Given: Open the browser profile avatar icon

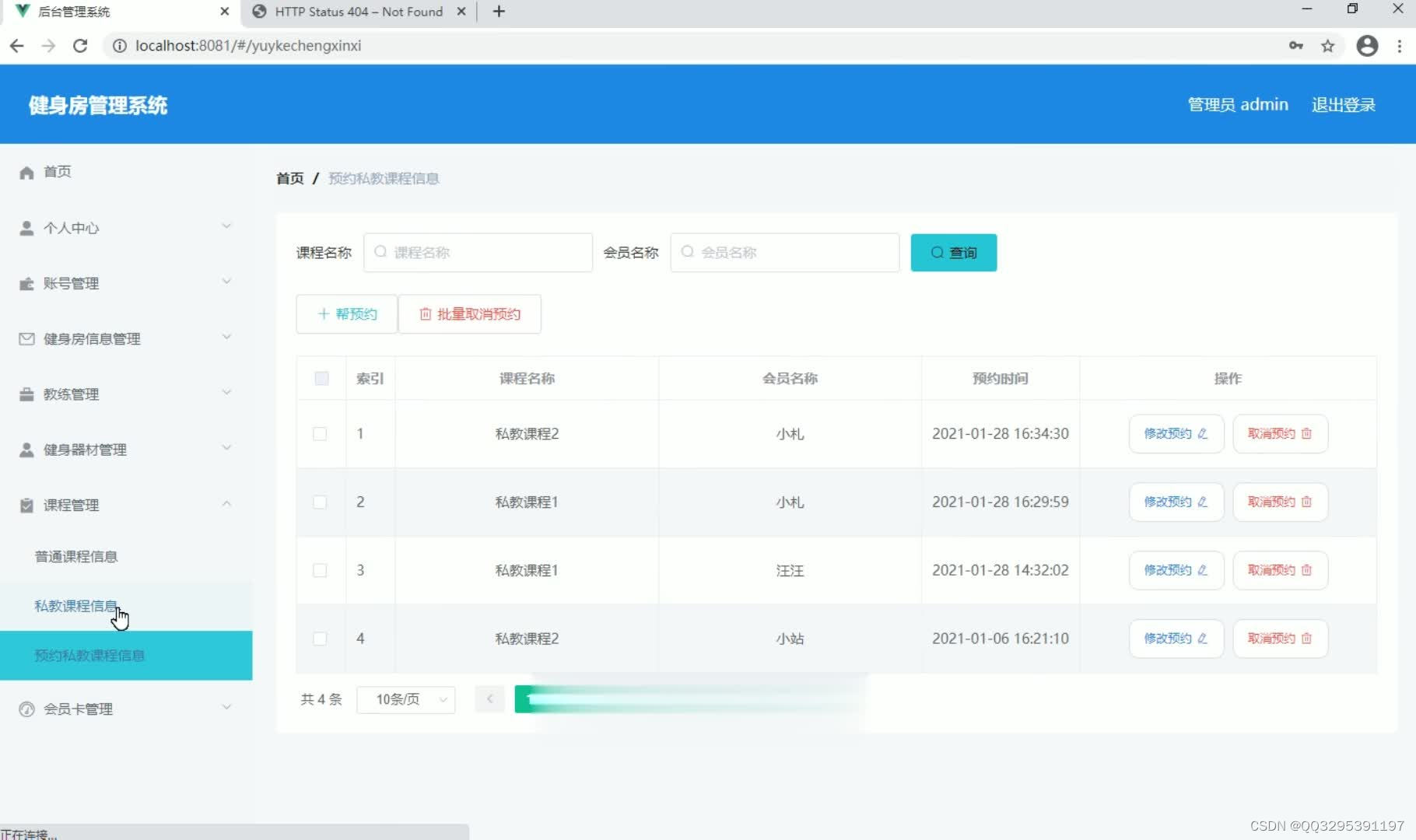Looking at the screenshot, I should click(x=1367, y=46).
